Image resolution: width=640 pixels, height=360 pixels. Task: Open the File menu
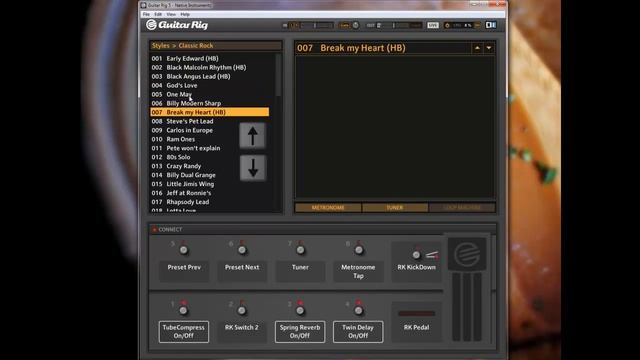tap(146, 14)
